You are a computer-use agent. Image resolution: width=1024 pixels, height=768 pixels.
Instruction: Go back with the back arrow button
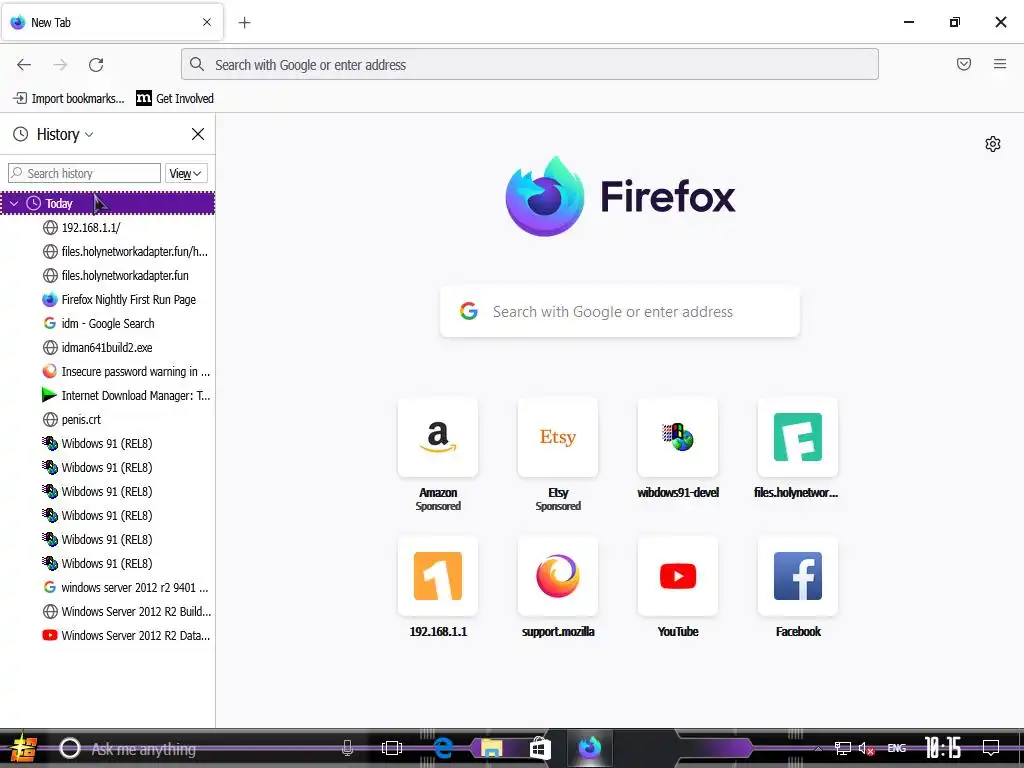pos(24,65)
